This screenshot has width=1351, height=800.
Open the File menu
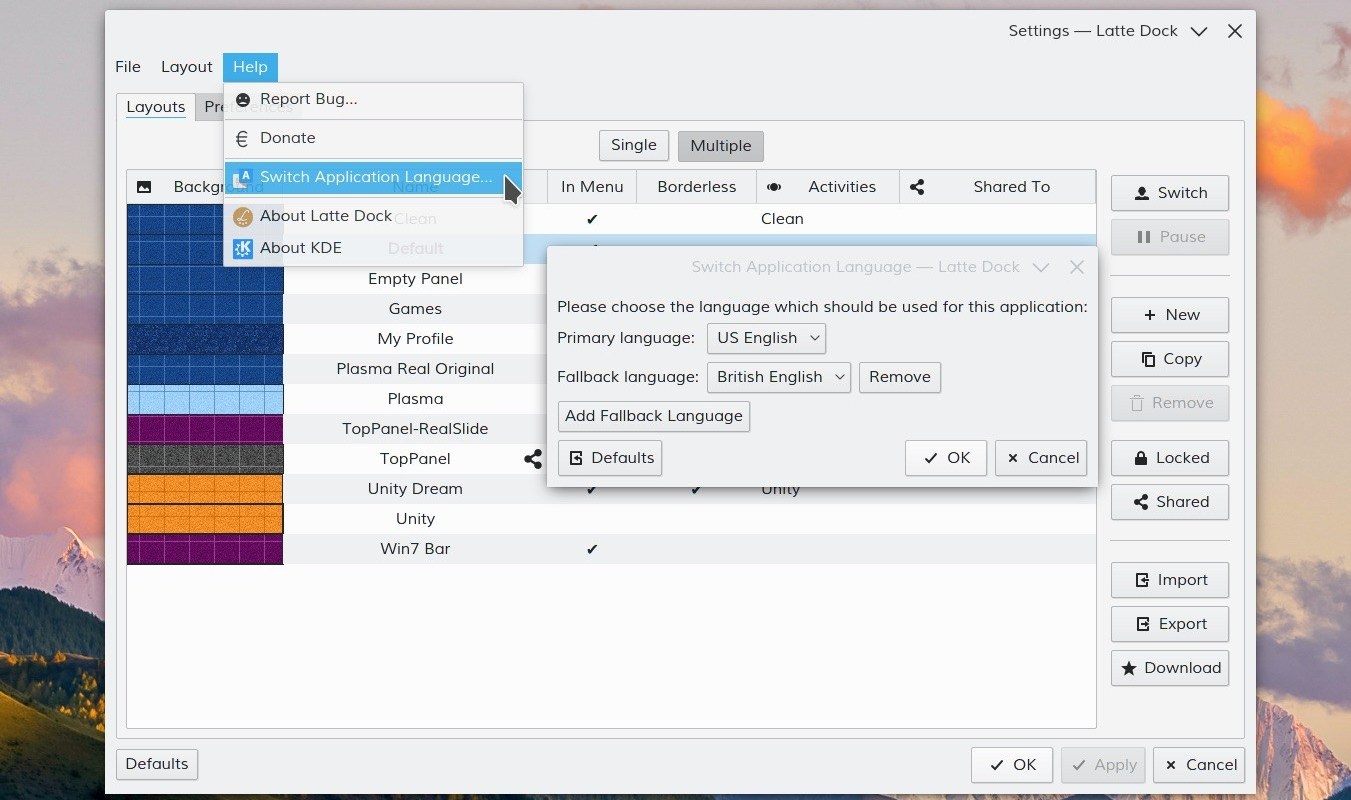pyautogui.click(x=128, y=67)
